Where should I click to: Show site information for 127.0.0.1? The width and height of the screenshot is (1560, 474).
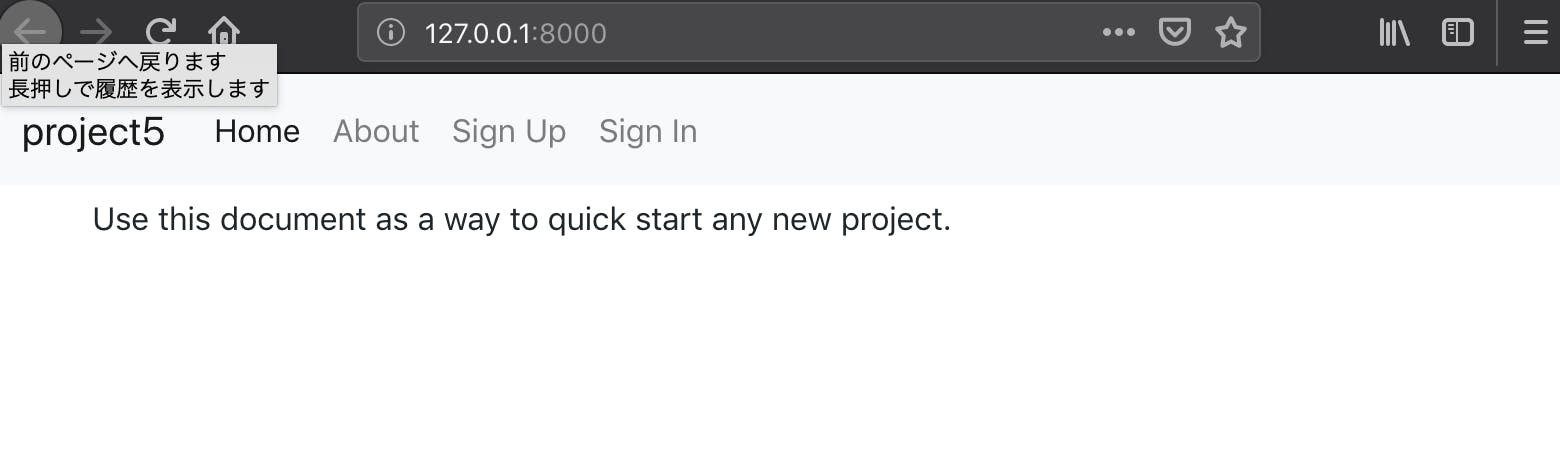pos(390,33)
